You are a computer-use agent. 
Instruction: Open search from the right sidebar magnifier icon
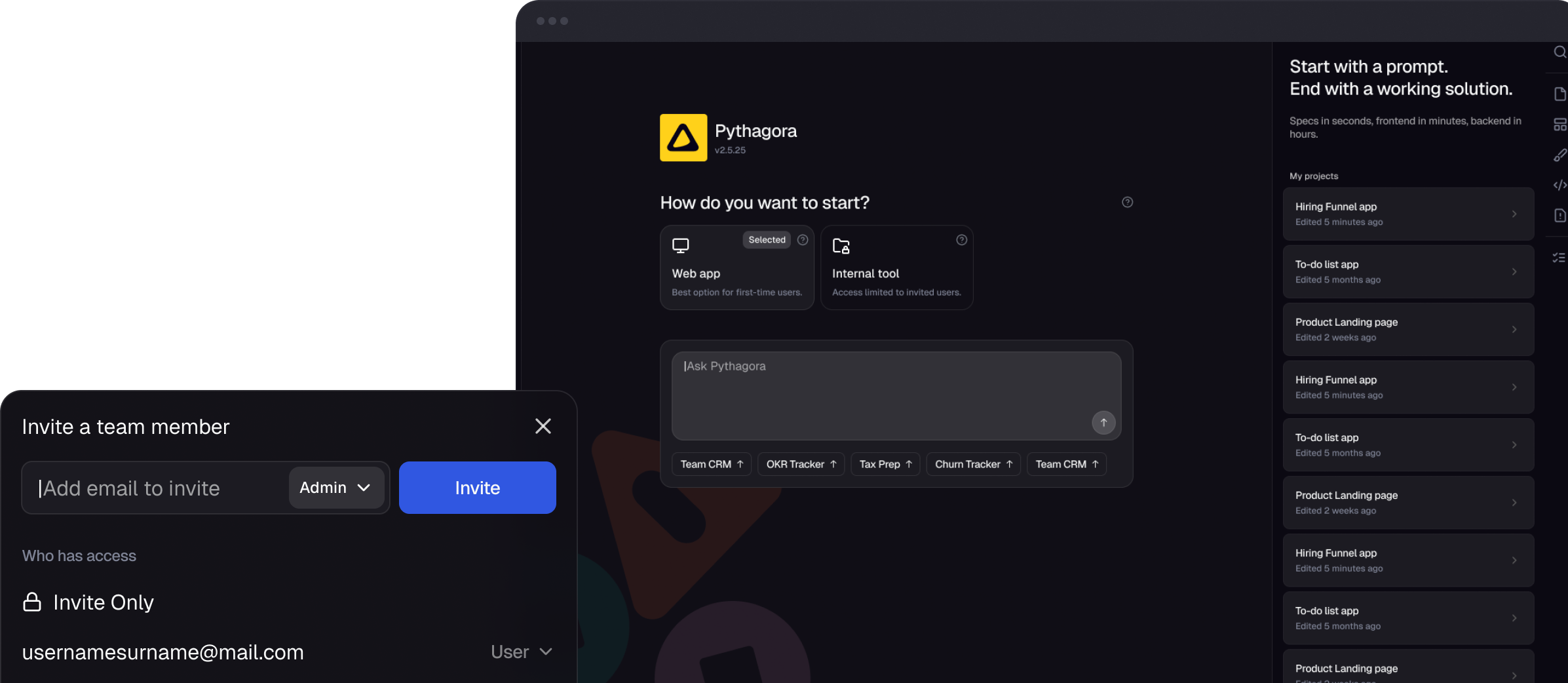click(x=1560, y=52)
